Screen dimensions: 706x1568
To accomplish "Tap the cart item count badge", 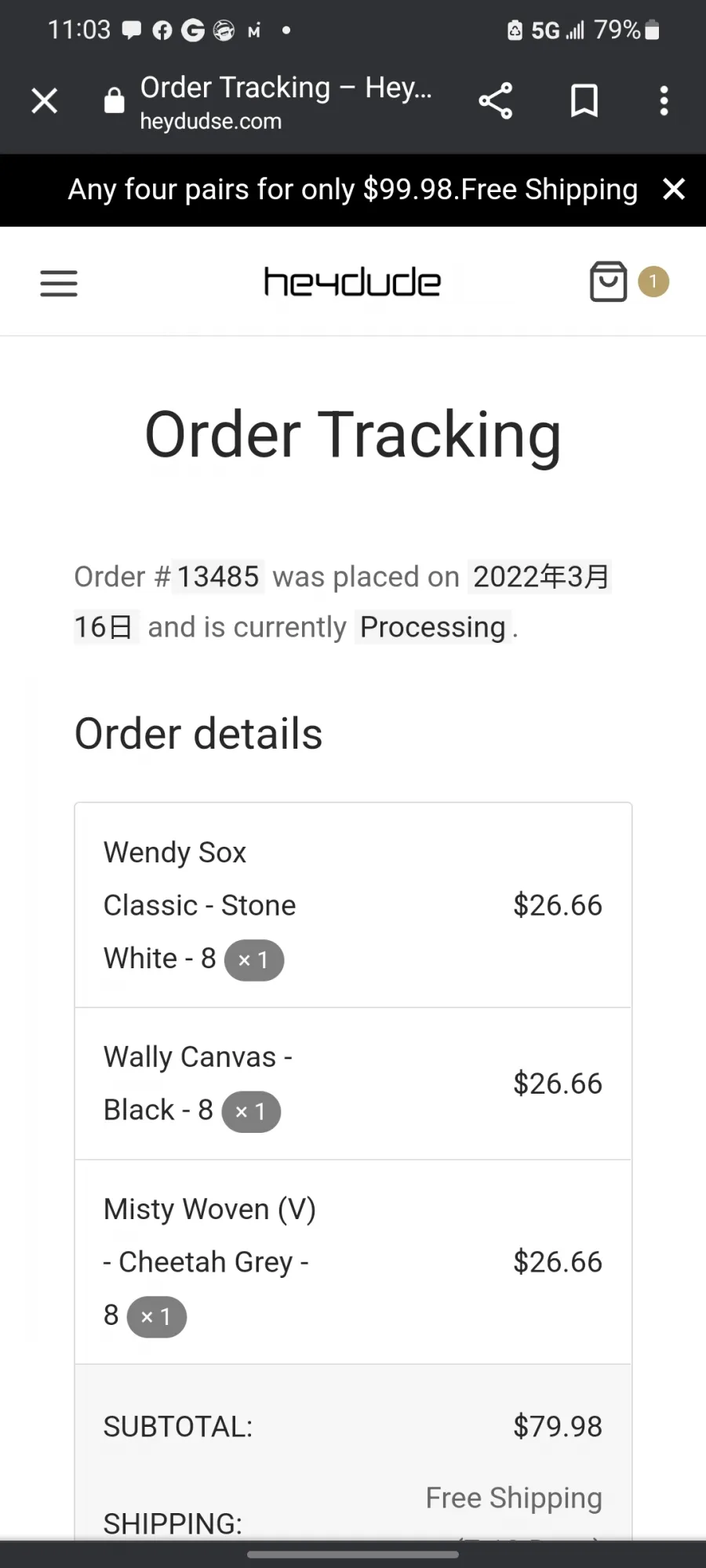I will point(653,281).
